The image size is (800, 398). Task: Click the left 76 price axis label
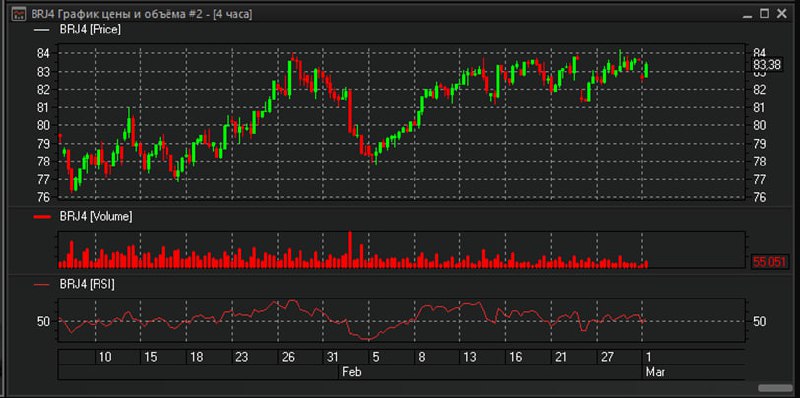[43, 197]
